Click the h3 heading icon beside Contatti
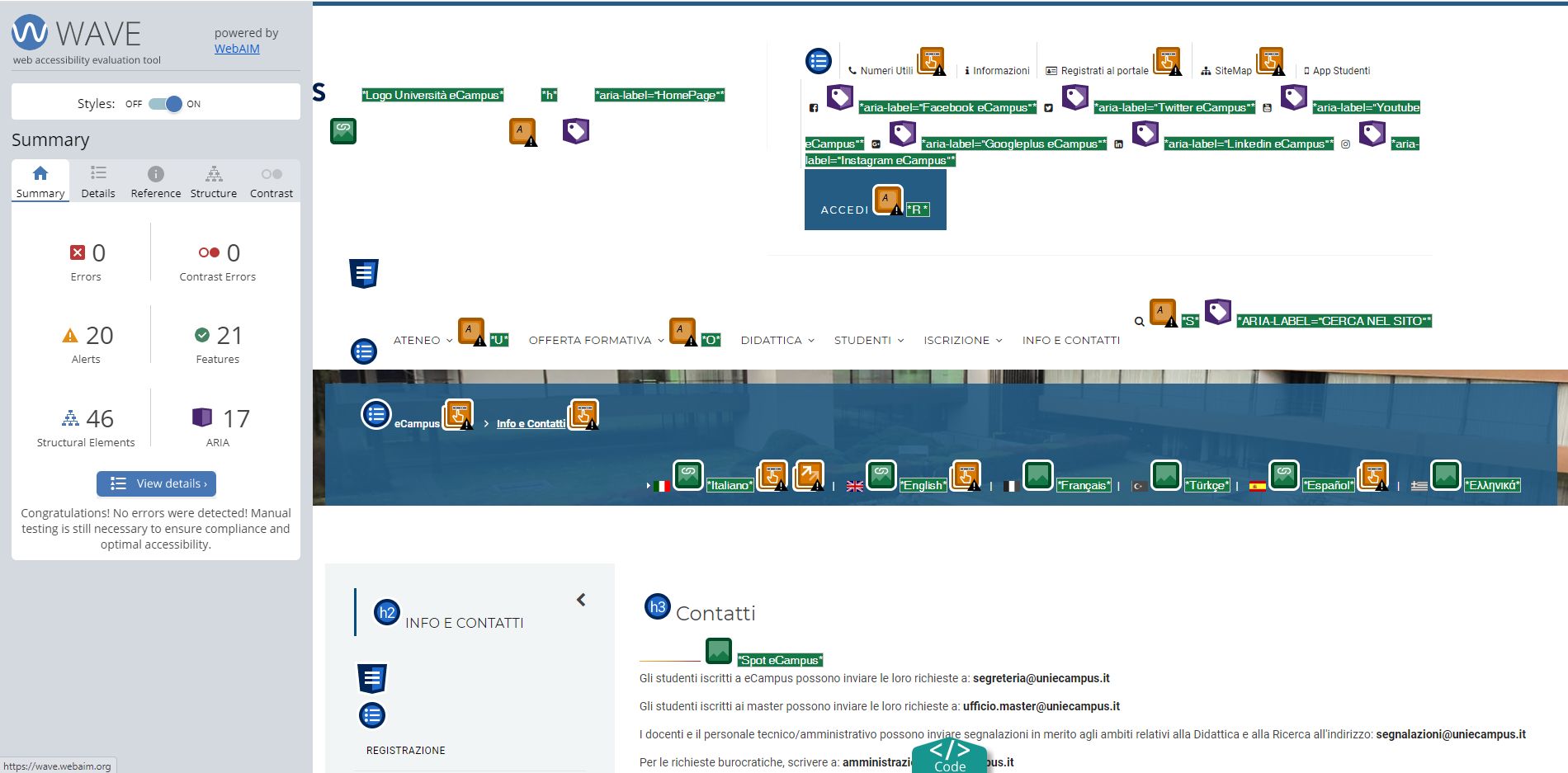 pos(657,607)
